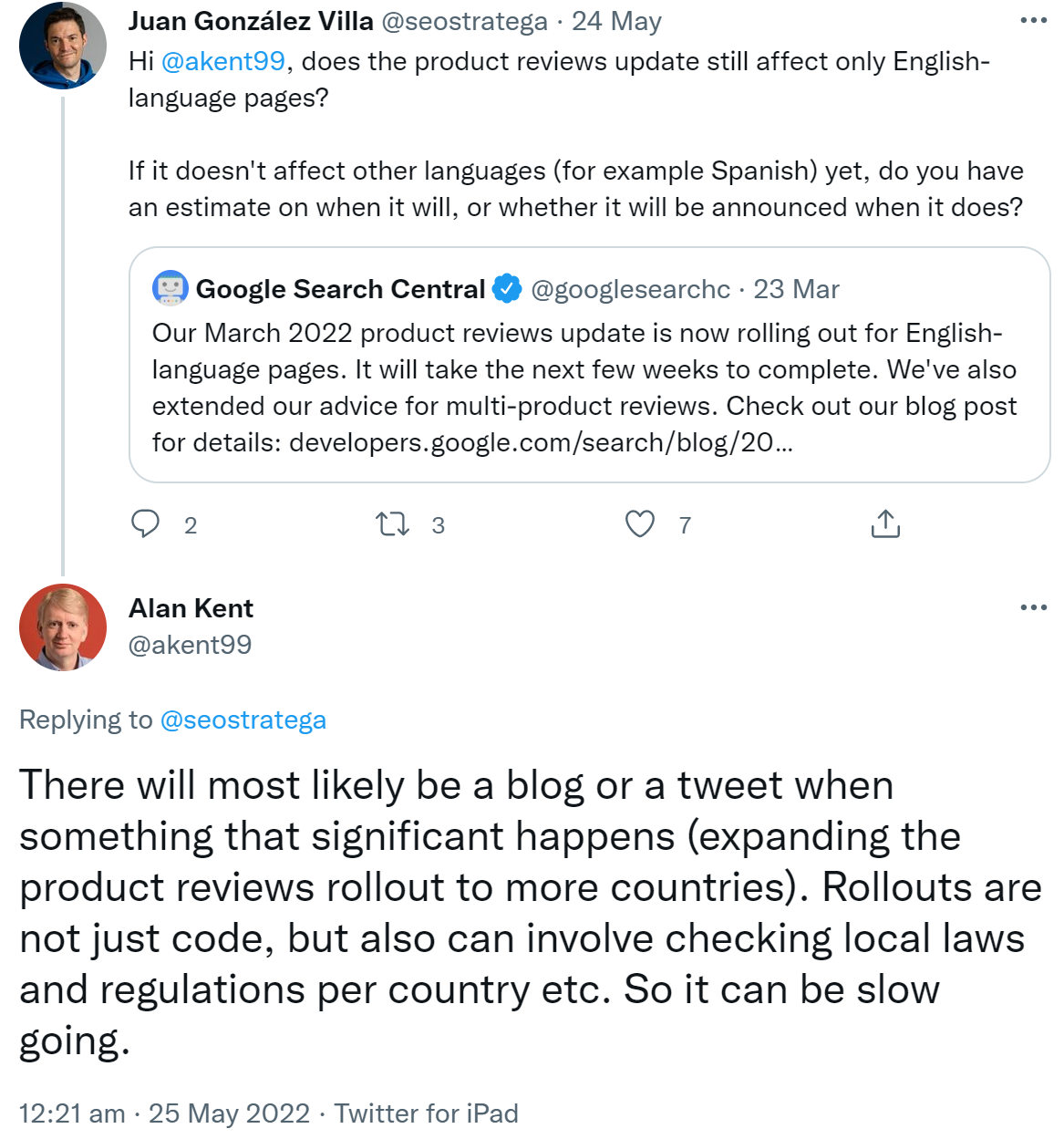1064x1139 pixels.
Task: Click the @akent99 mention link
Action: click(223, 61)
